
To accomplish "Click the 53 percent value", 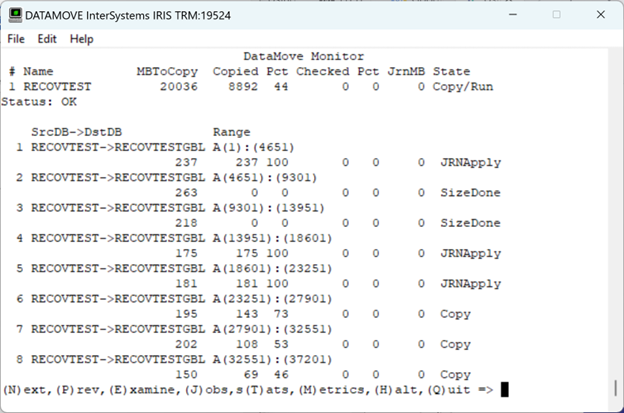I will tap(281, 344).
